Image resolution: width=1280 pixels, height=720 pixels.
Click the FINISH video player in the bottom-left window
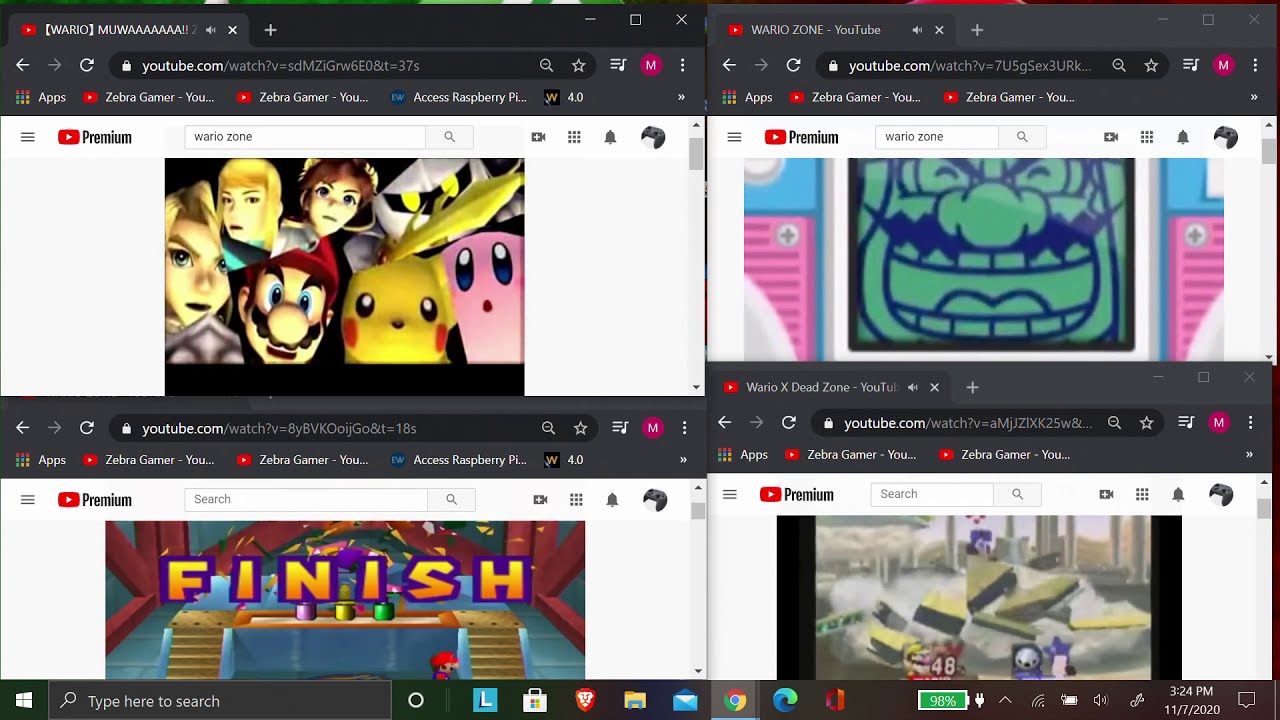(x=345, y=600)
